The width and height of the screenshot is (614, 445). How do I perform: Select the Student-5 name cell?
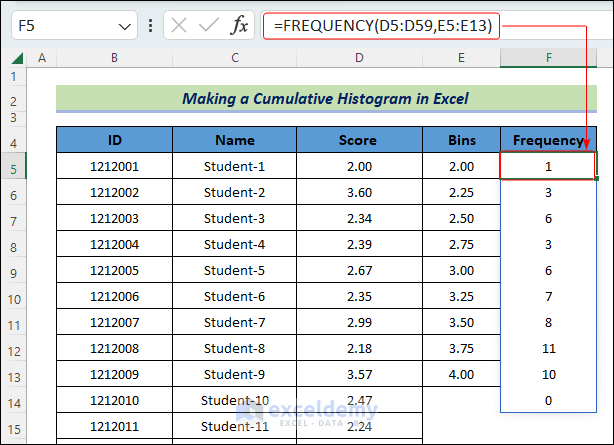[235, 271]
